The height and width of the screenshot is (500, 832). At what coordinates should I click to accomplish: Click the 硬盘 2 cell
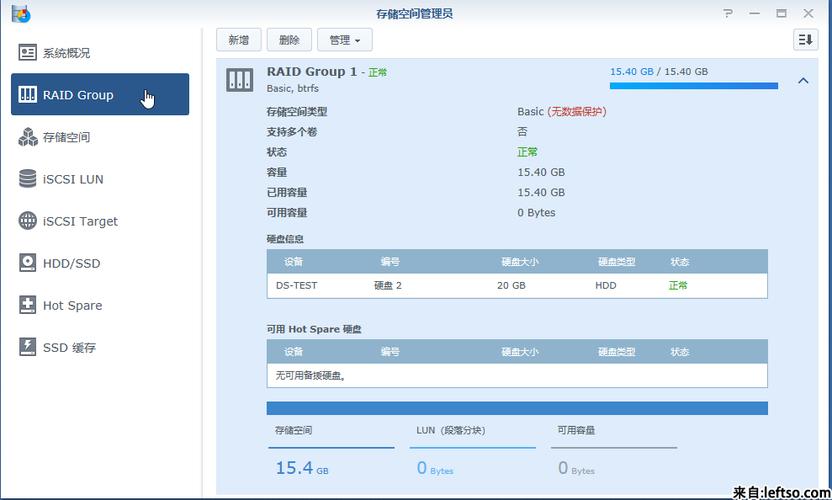tap(388, 286)
